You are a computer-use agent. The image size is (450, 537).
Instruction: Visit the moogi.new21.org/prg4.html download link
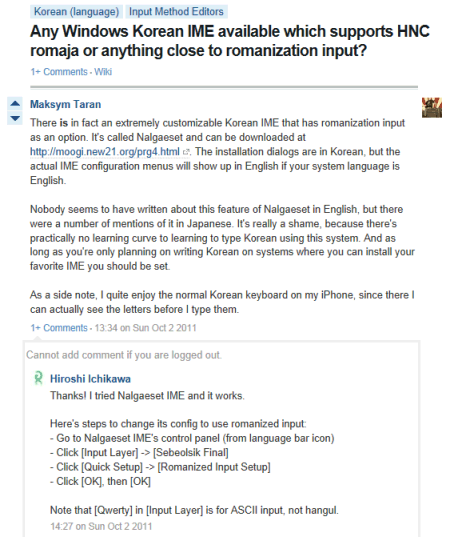pyautogui.click(x=105, y=152)
